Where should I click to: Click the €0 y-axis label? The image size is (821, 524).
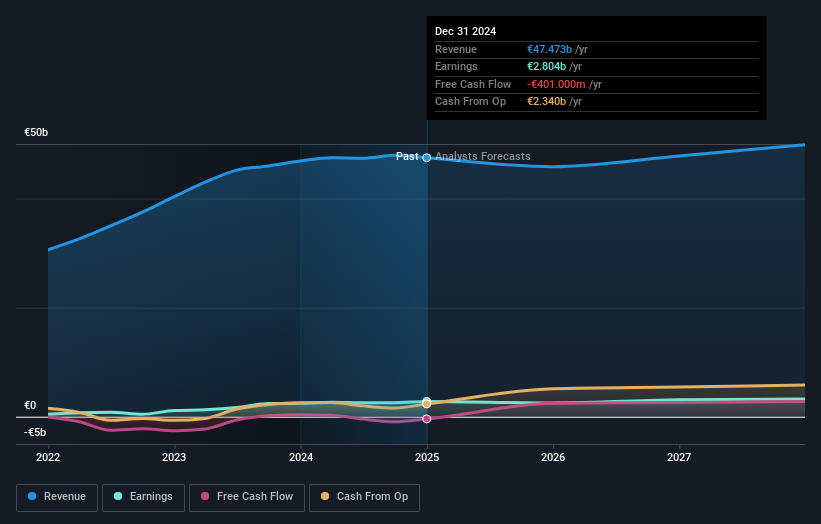tap(30, 406)
